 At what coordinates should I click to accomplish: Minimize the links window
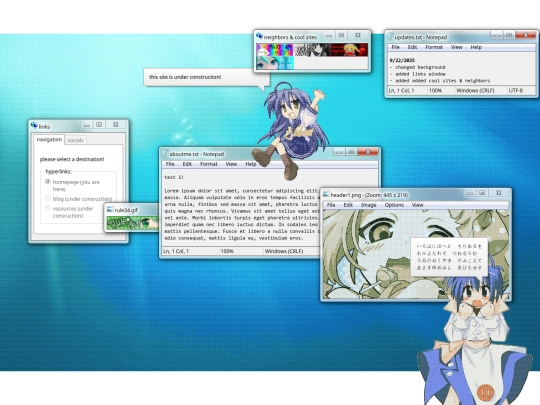click(87, 125)
